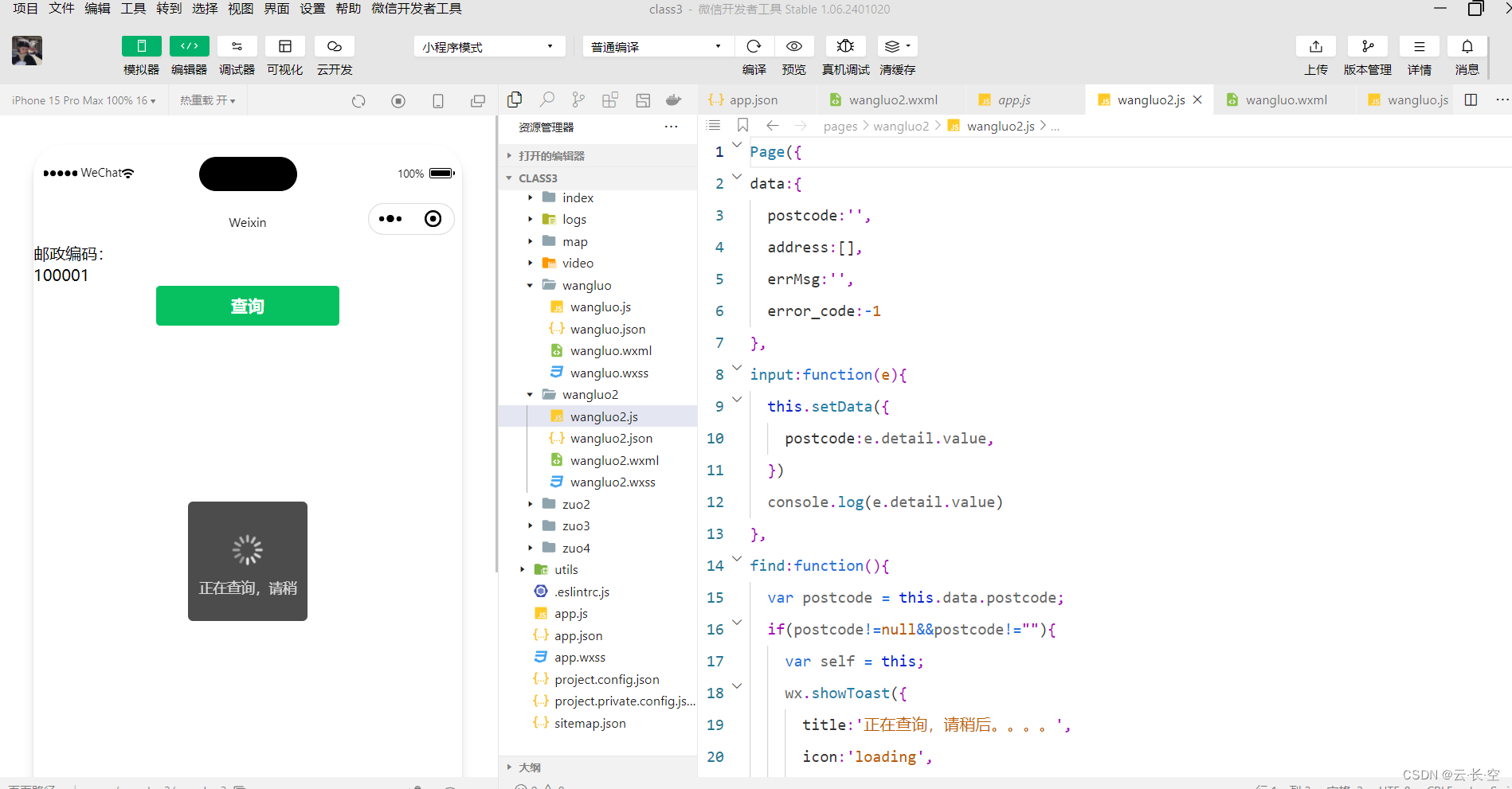The width and height of the screenshot is (1512, 789).
Task: Open the iPhone 15 Pro Max device dropdown
Action: point(84,100)
